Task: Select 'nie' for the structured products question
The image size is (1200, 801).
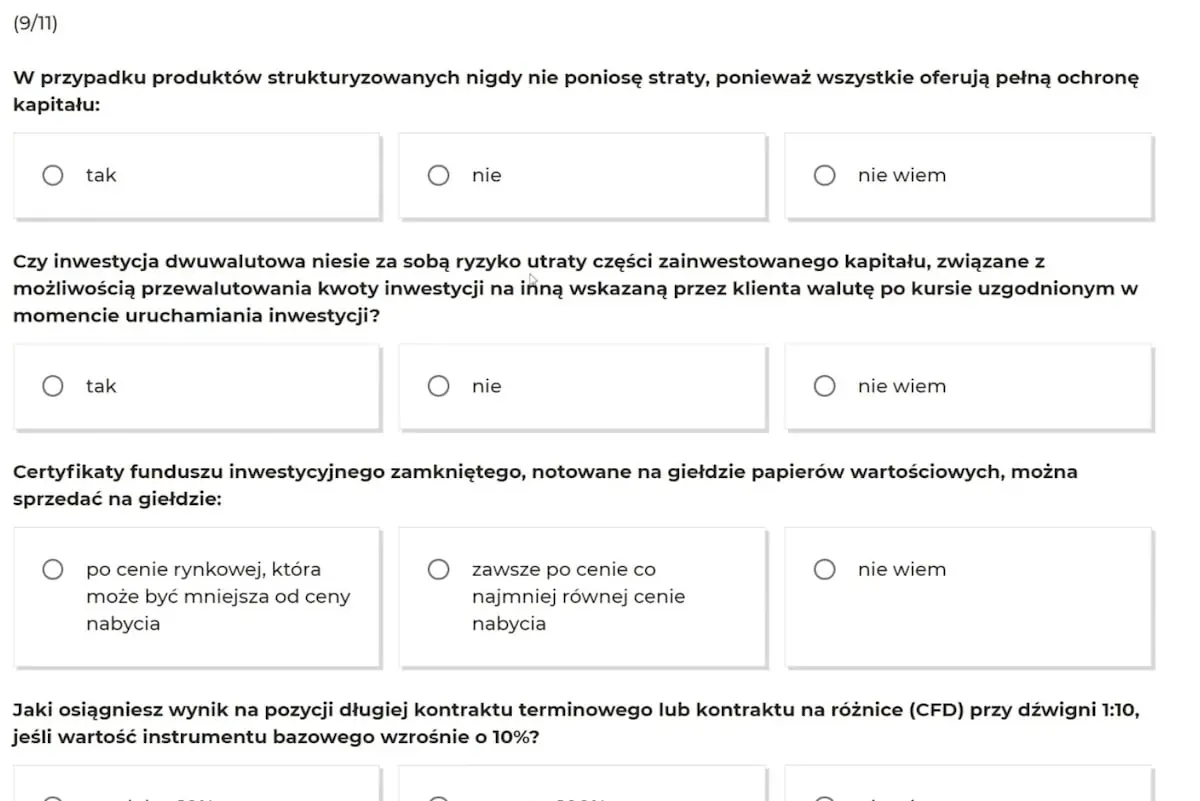Action: click(438, 175)
